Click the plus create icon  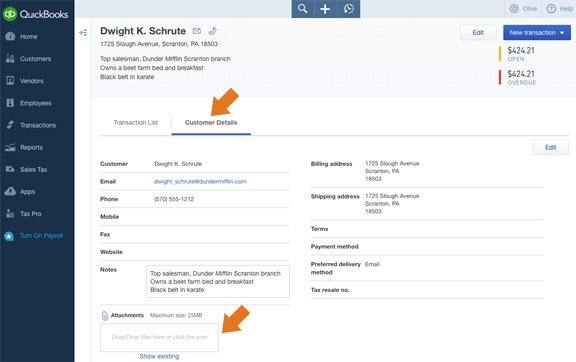tap(325, 9)
